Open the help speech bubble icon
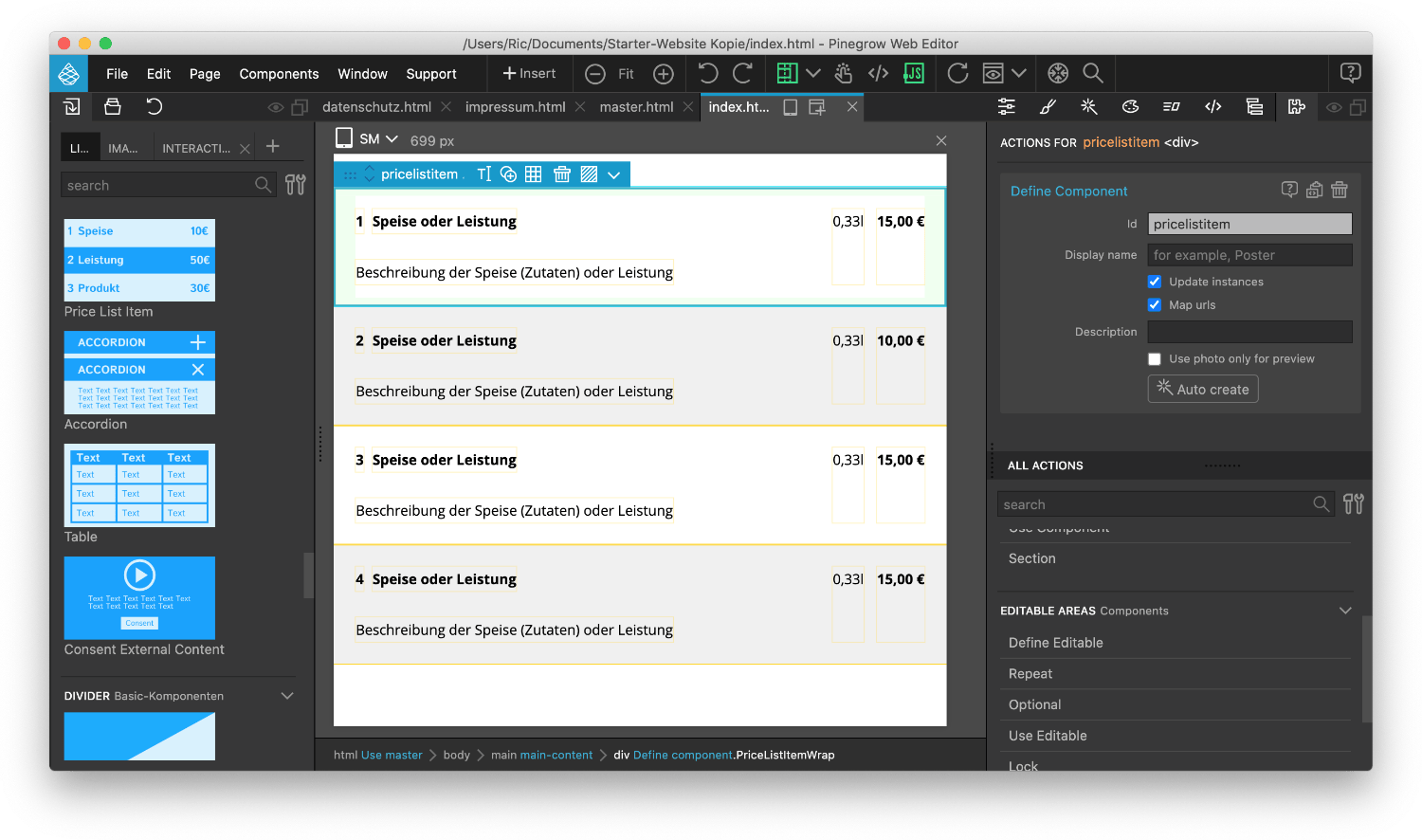This screenshot has width=1422, height=840. pos(1351,73)
